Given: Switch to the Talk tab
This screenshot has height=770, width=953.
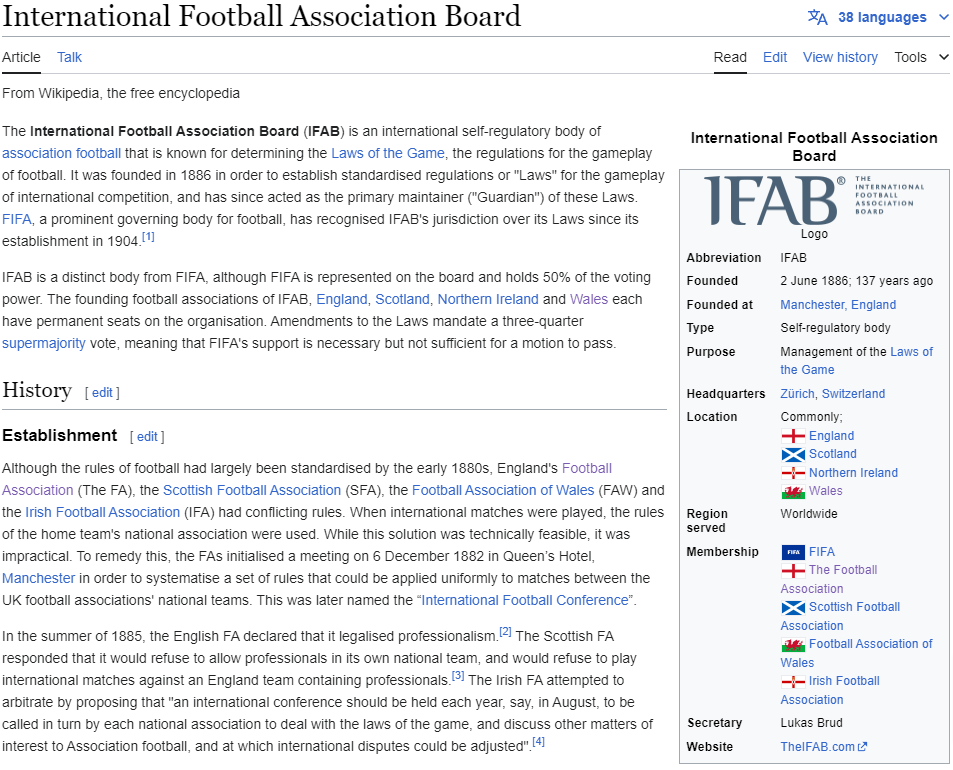Looking at the screenshot, I should pos(69,57).
